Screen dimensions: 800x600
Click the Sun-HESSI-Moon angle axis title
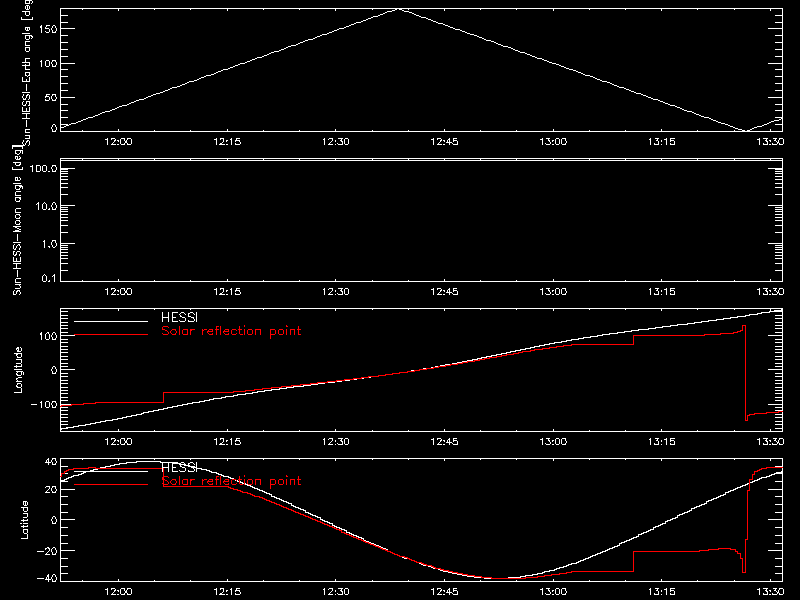click(17, 220)
